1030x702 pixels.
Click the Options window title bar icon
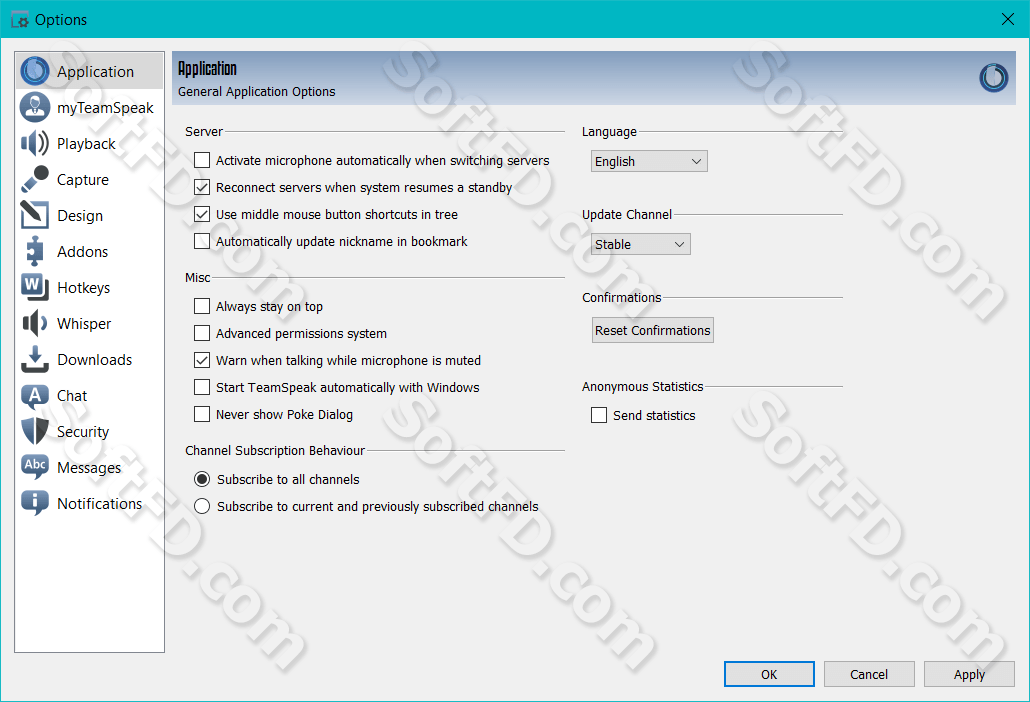point(20,20)
